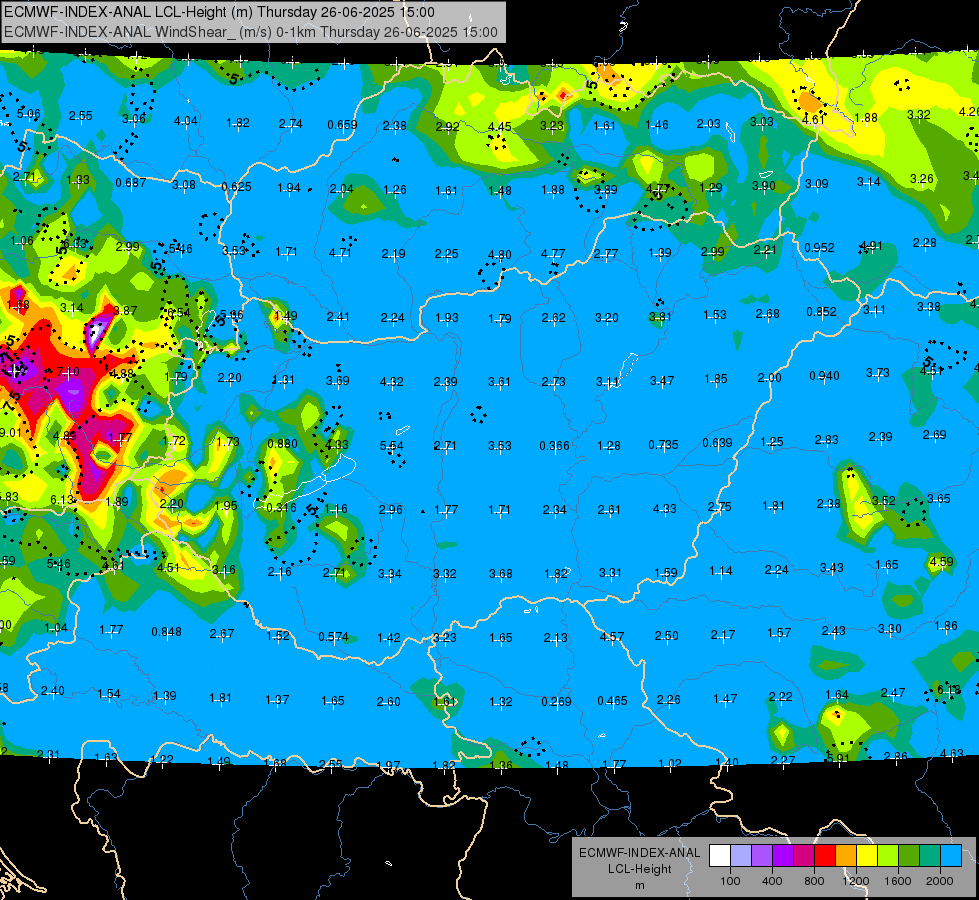The image size is (979, 900).
Task: Click the wind shear value 2.96
Action: (391, 509)
